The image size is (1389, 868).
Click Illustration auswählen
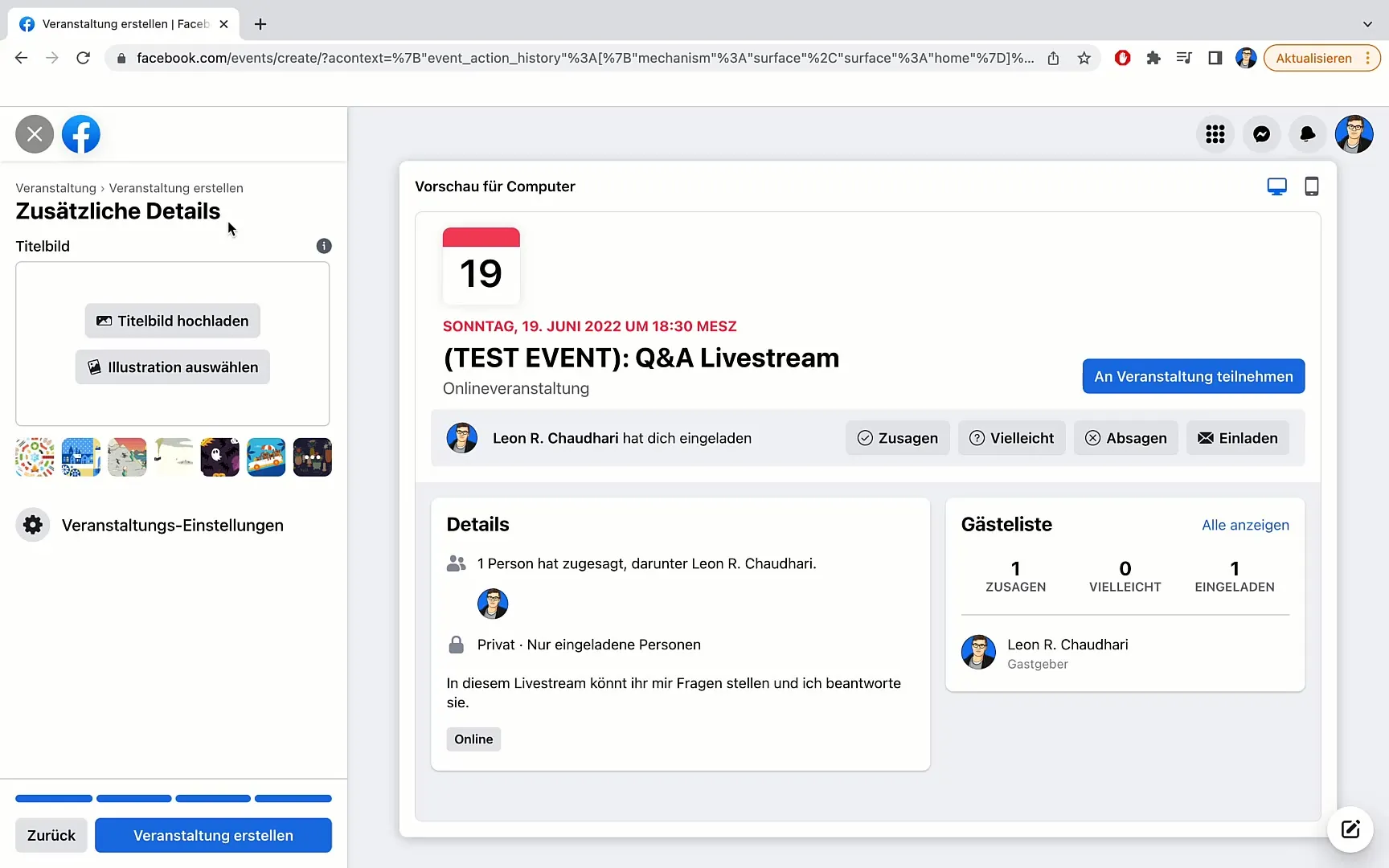coord(173,367)
